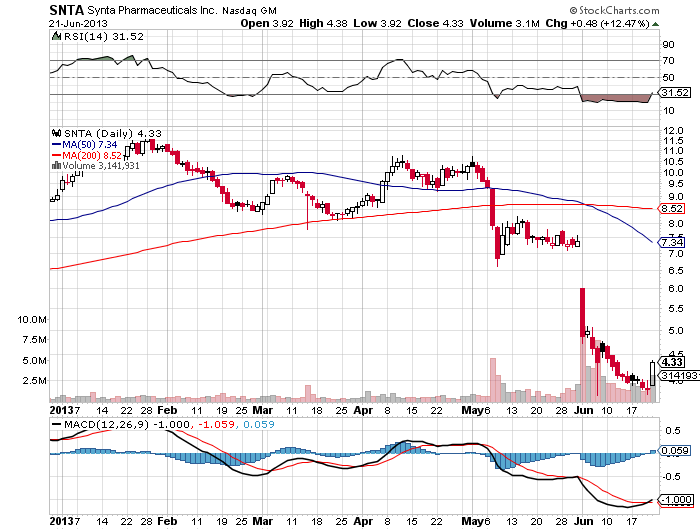
Task: Click the red MA(200) legend line marker
Action: (56, 155)
